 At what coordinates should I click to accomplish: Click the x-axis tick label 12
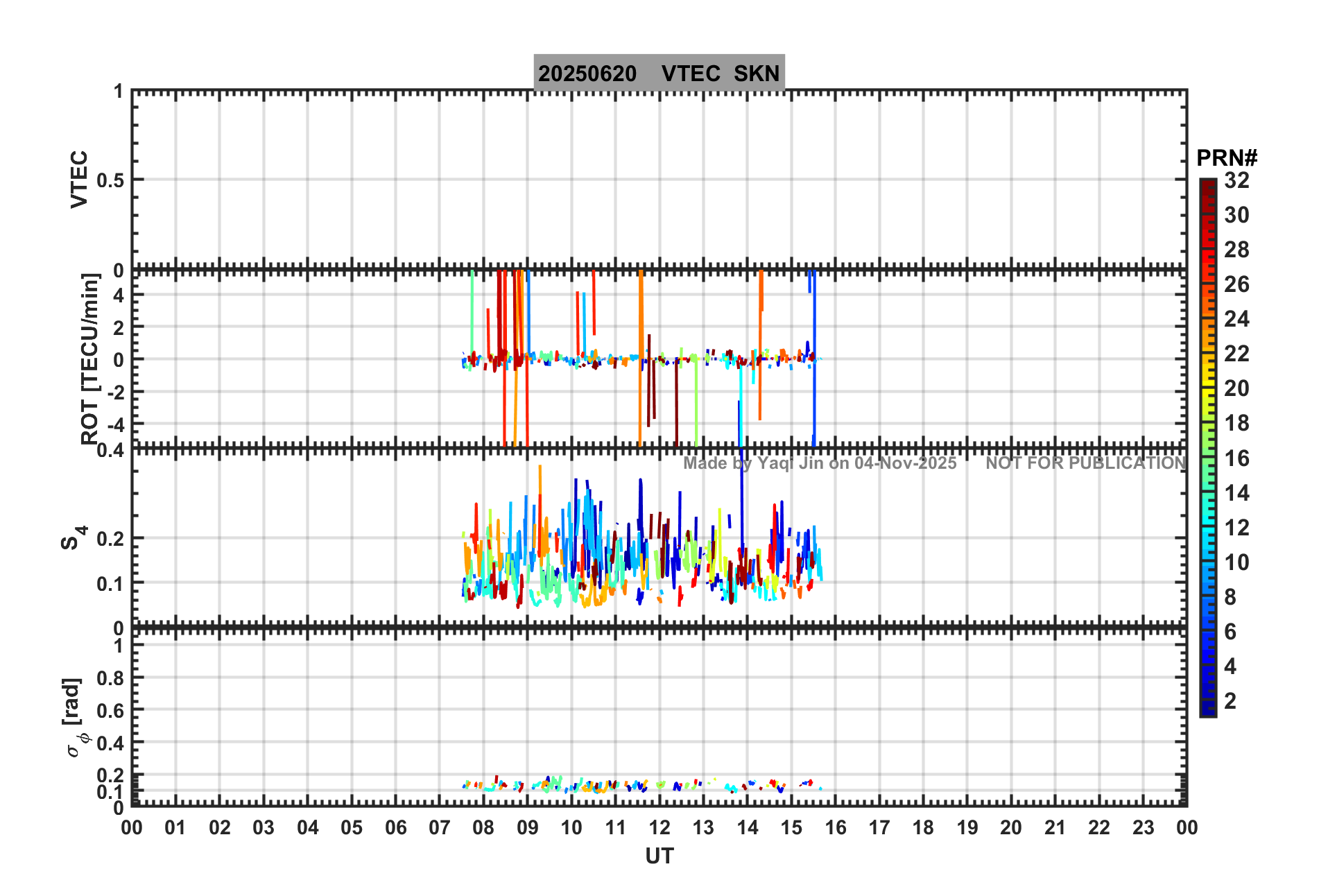point(659,828)
